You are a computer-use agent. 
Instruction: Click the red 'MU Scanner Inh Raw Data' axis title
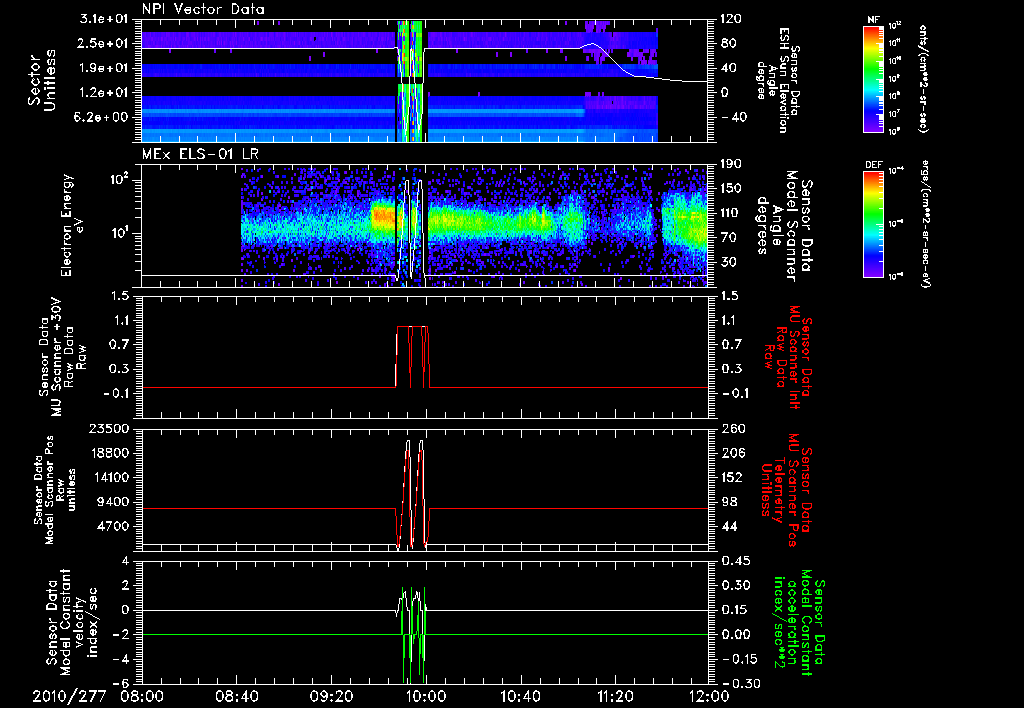click(x=787, y=357)
